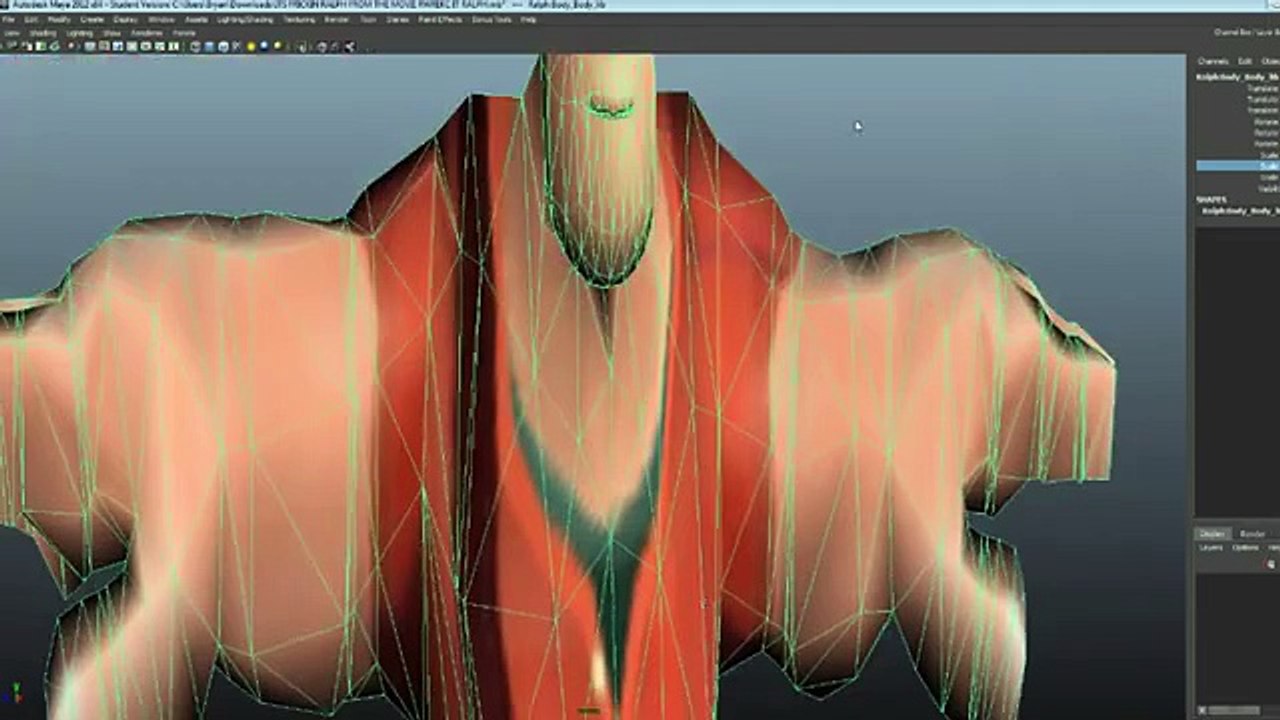Open the File menu
This screenshot has width=1280, height=720.
pos(9,19)
